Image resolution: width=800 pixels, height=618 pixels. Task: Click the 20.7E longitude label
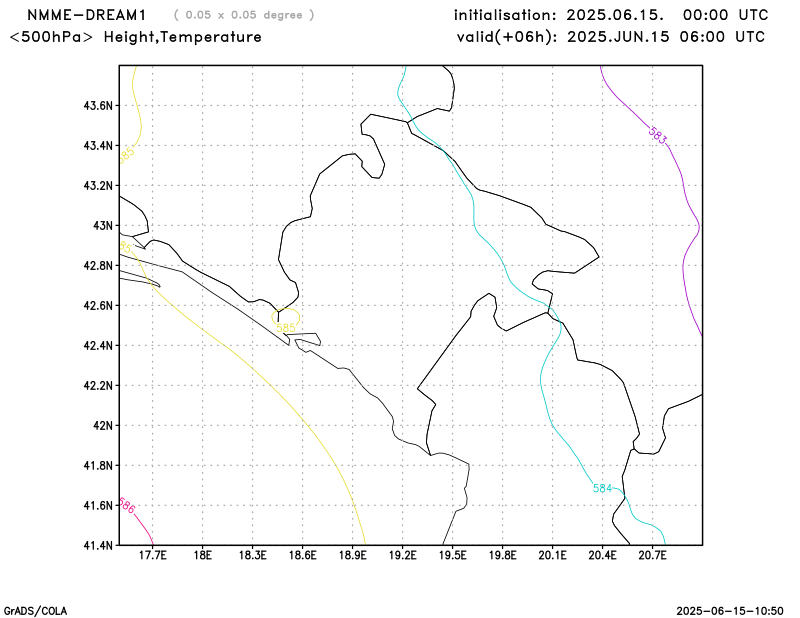pos(653,555)
